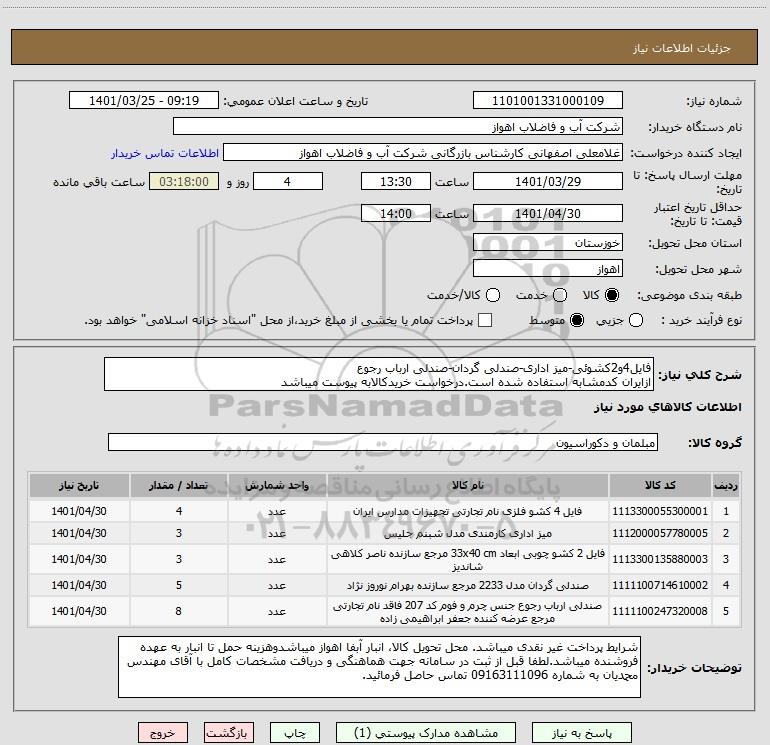The height and width of the screenshot is (745, 770).
Task: Click the پاسخ به نیاز button
Action: (x=581, y=733)
